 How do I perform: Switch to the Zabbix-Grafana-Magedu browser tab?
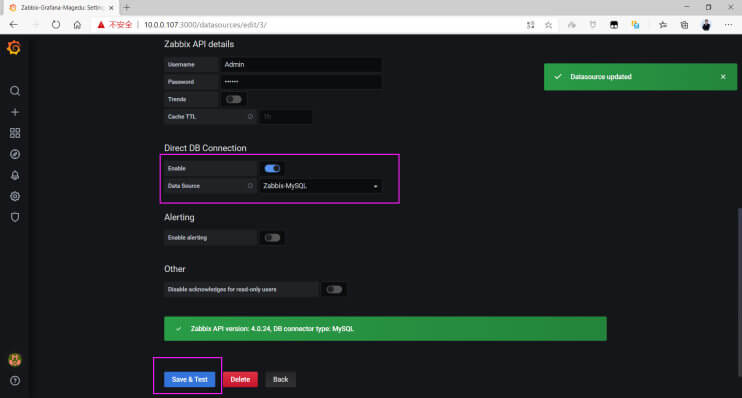tap(62, 8)
